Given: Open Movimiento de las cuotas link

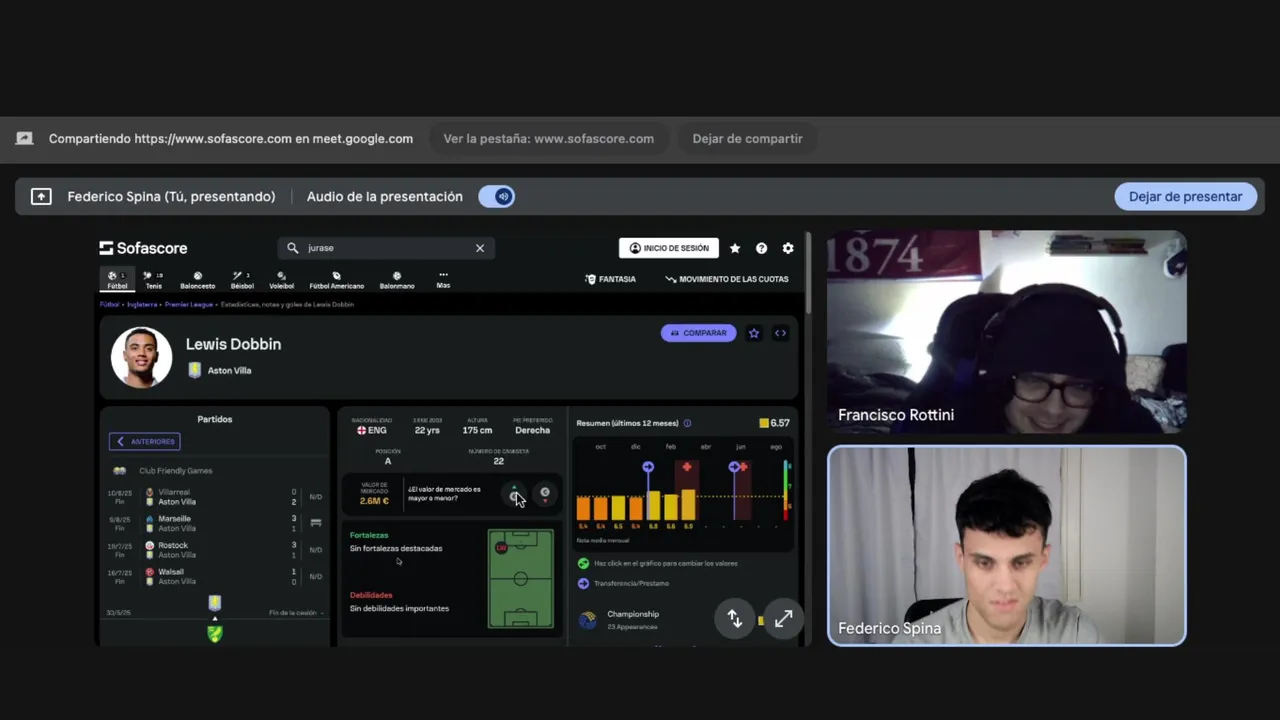Looking at the screenshot, I should [x=727, y=279].
